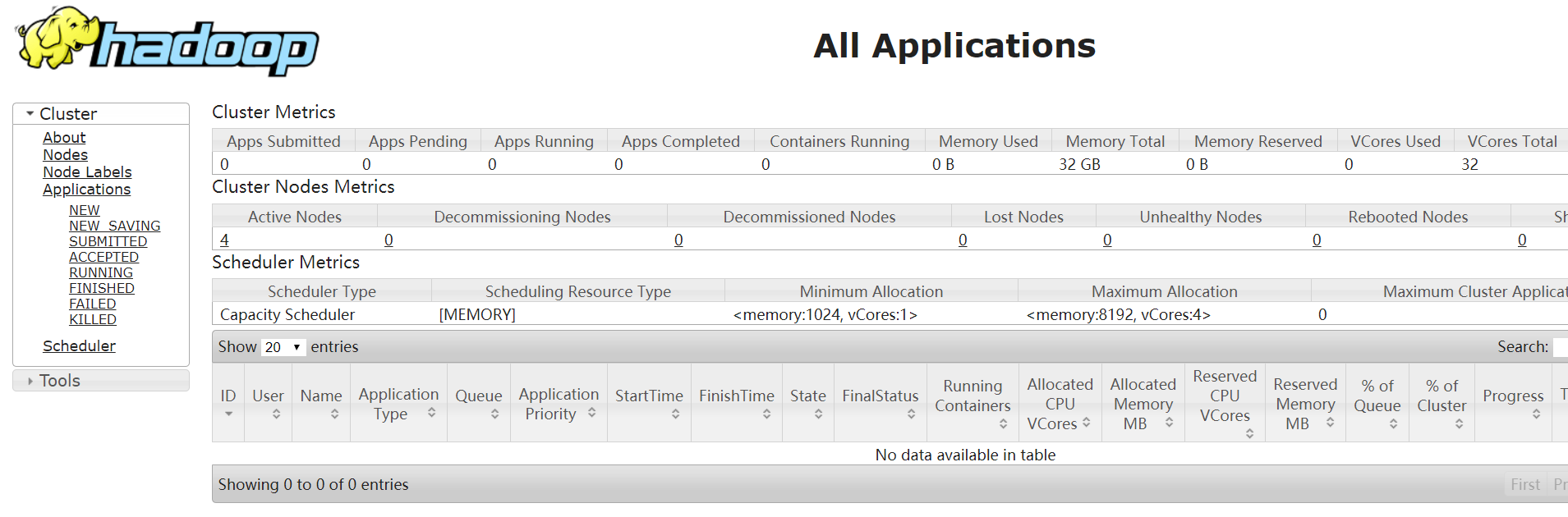Click the First pagination button
Image resolution: width=1568 pixels, height=517 pixels.
tap(1525, 484)
